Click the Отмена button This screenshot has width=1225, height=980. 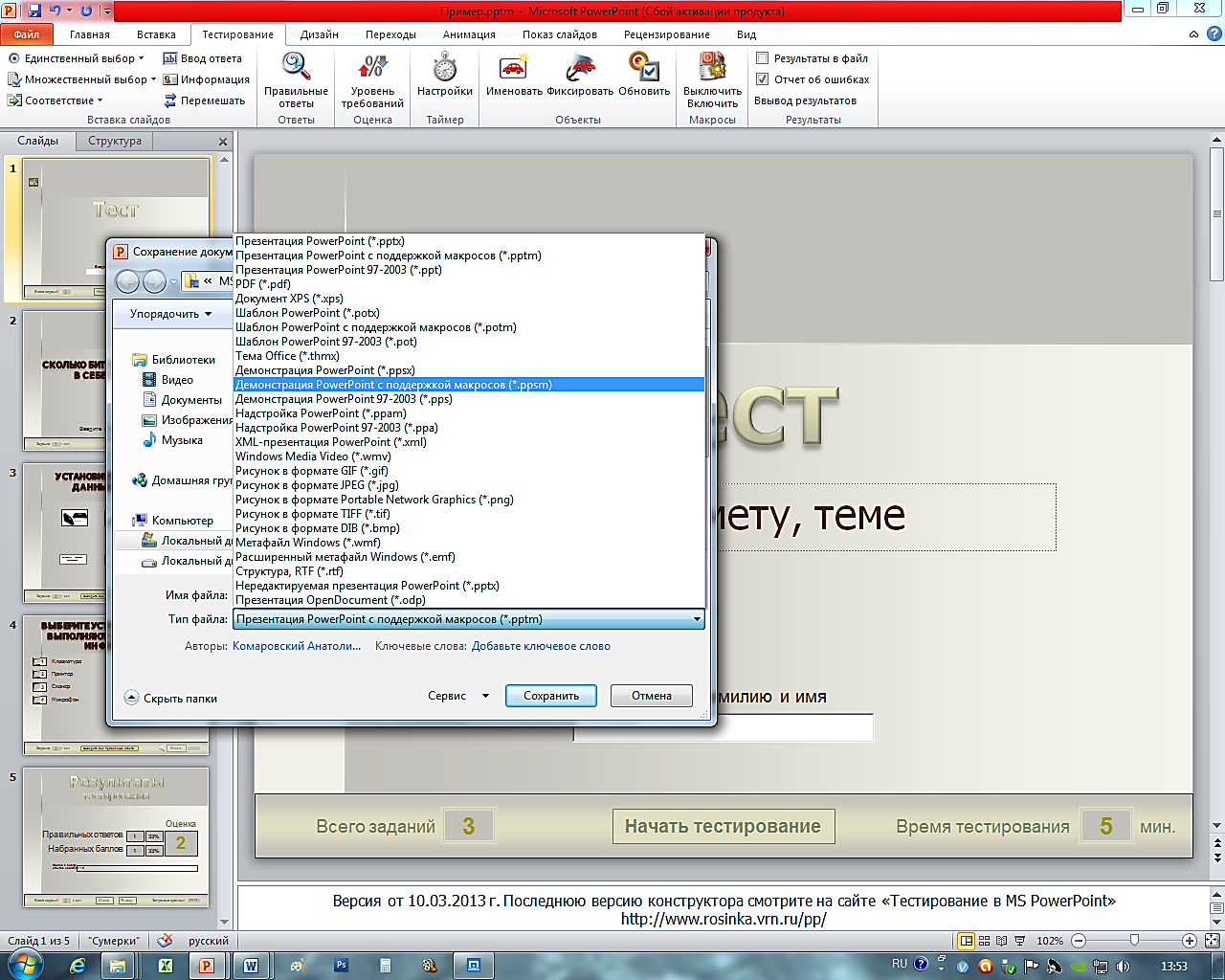(652, 696)
